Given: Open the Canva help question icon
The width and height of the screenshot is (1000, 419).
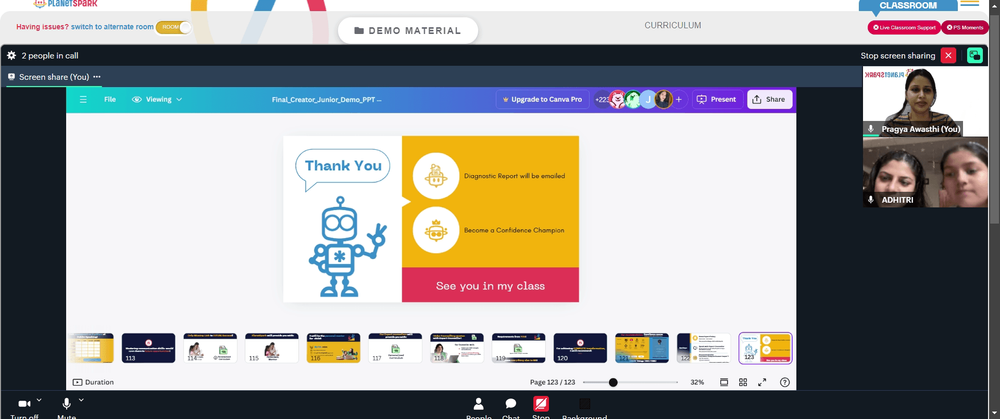Looking at the screenshot, I should (x=785, y=382).
